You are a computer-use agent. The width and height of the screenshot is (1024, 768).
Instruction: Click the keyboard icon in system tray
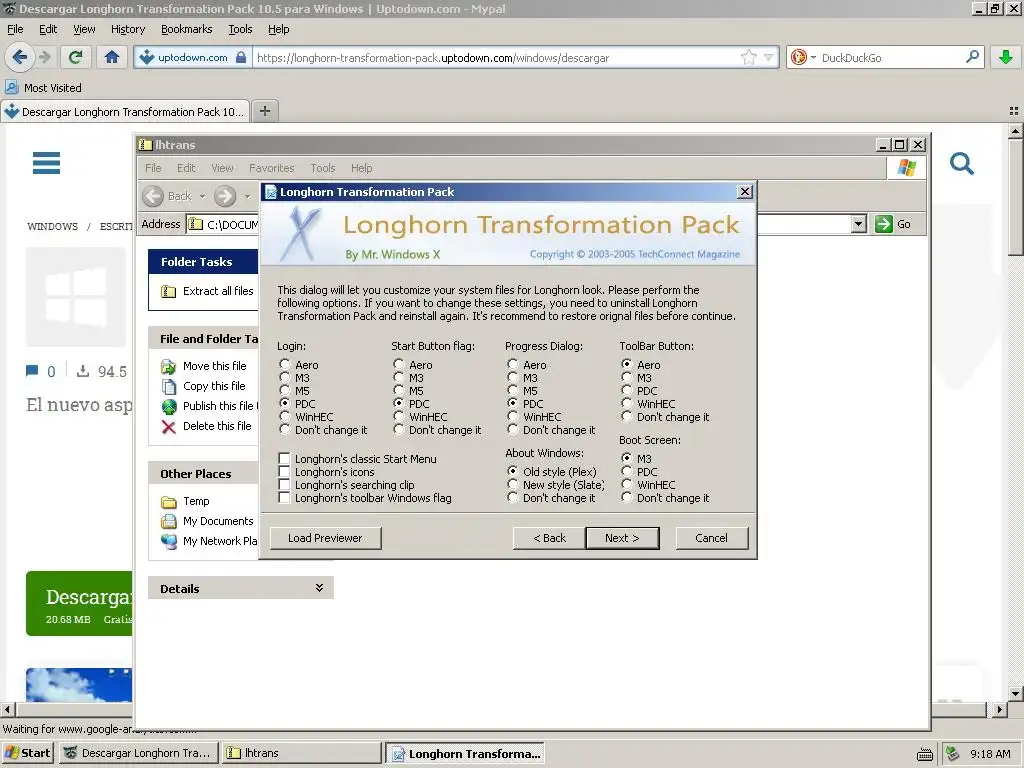[925, 754]
